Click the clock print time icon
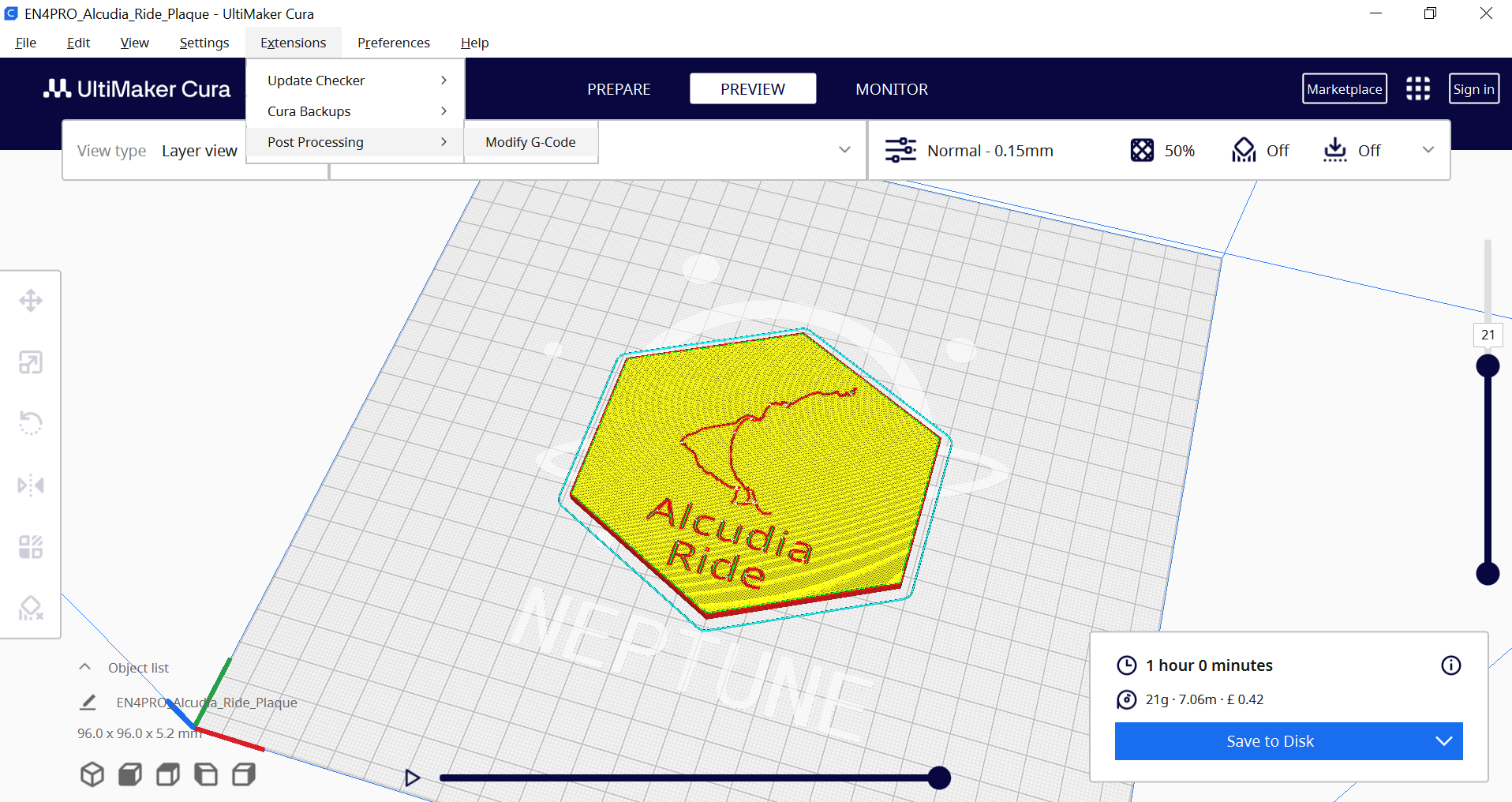 point(1127,665)
